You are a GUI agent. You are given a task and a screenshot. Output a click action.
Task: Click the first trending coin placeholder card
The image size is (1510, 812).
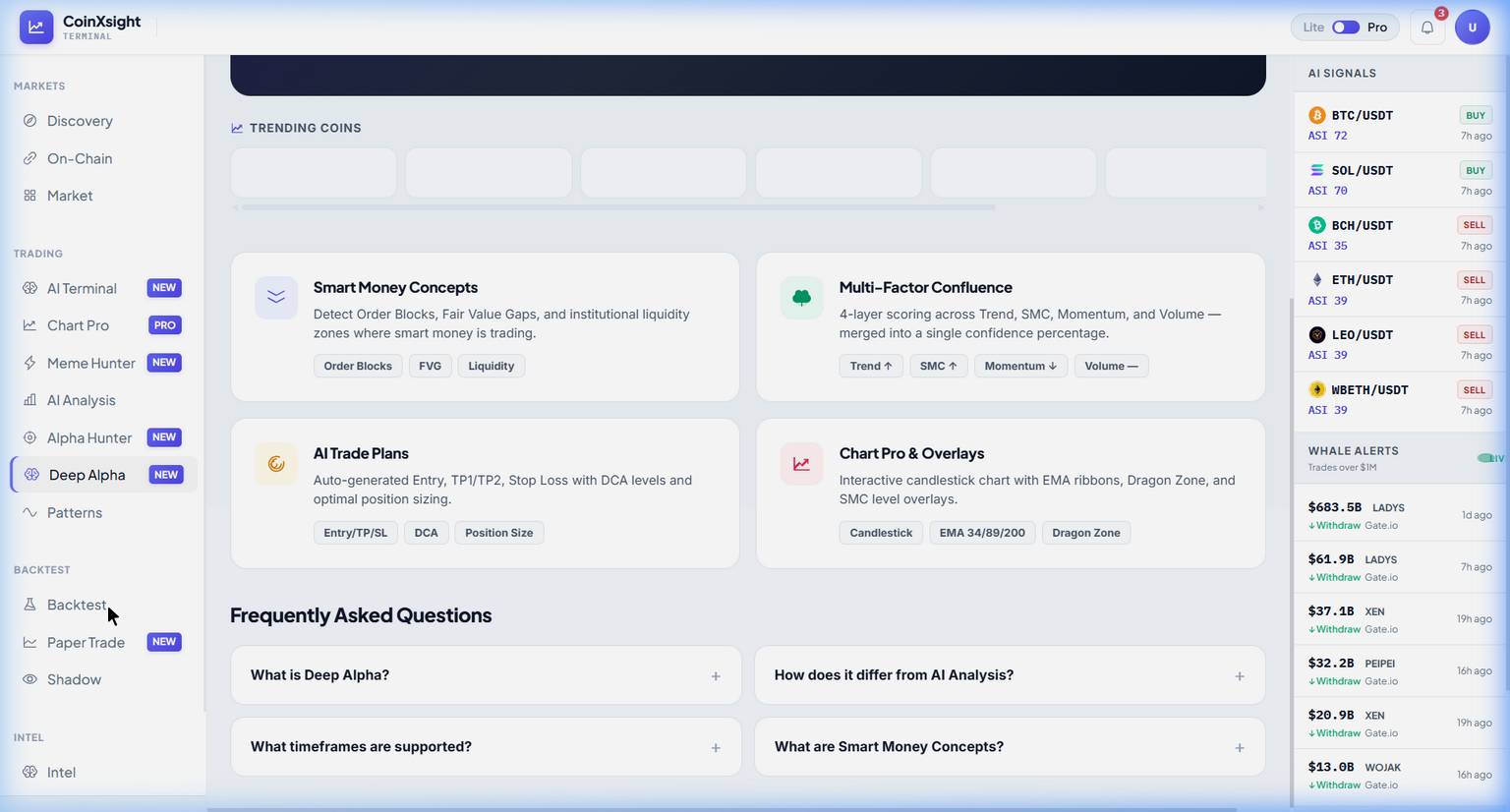[314, 173]
